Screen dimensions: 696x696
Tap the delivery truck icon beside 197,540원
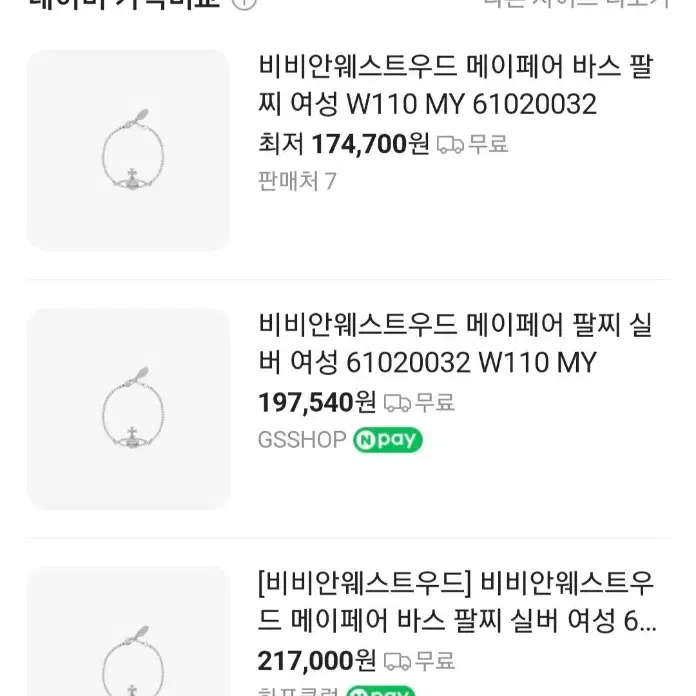(397, 403)
